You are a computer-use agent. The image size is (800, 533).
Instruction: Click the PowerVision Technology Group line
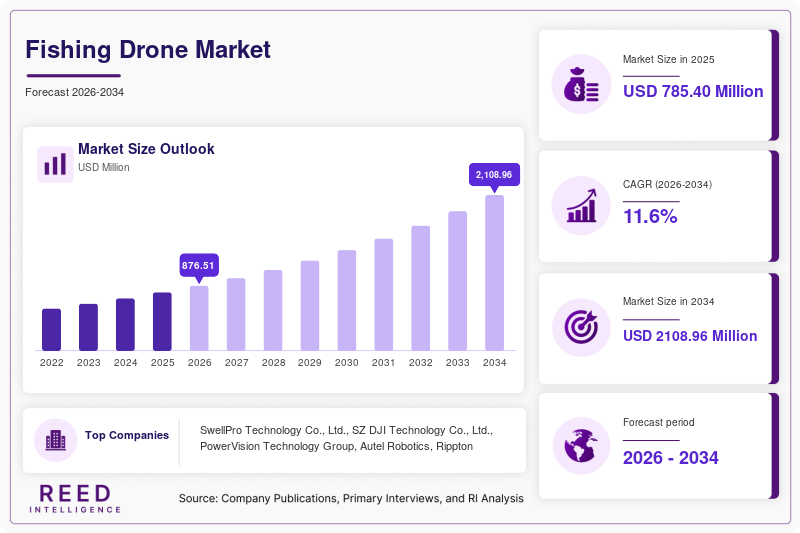coord(336,446)
